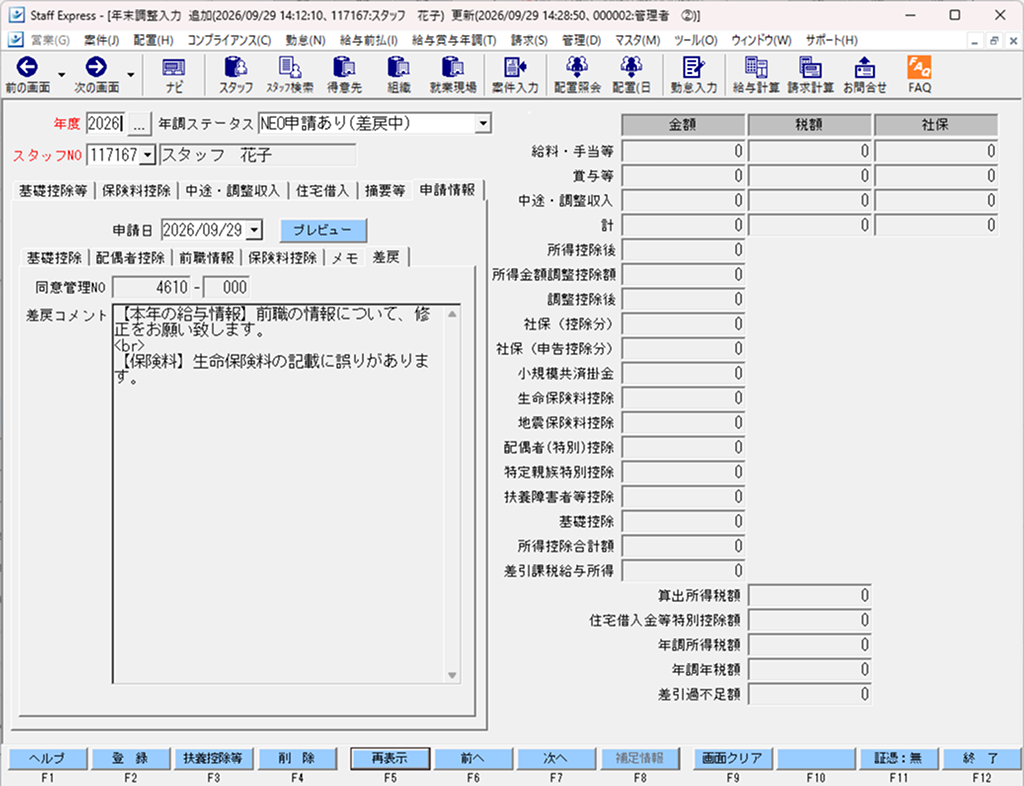Viewport: 1024px width, 786px height.
Task: Click the プレビュー button
Action: pyautogui.click(x=323, y=230)
